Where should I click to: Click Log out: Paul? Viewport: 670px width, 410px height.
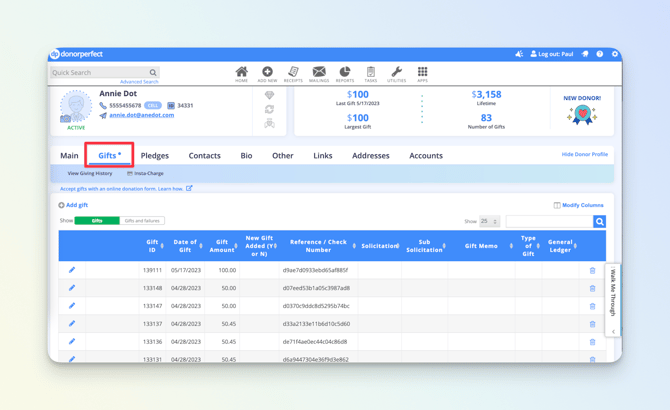tap(552, 54)
